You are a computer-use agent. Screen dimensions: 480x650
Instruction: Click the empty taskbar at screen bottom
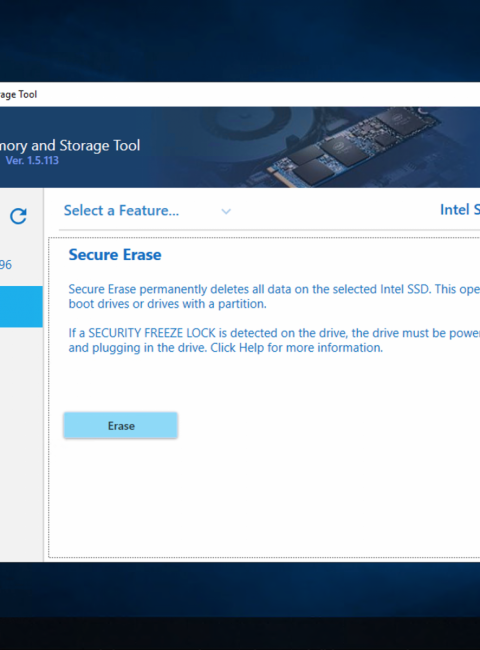pos(240,633)
